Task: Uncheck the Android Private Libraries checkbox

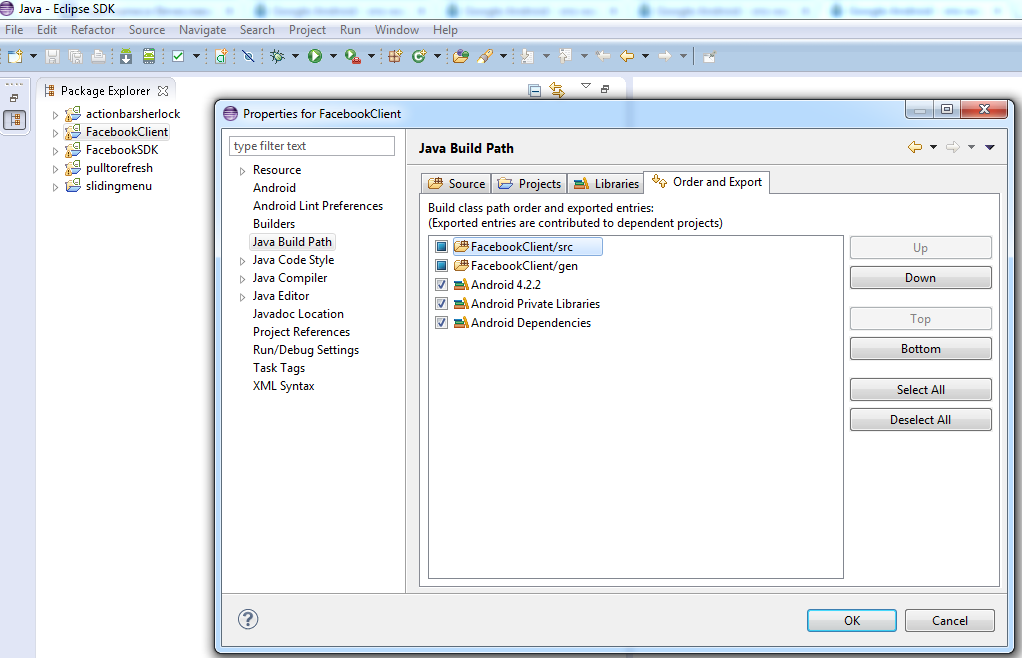Action: pos(441,304)
